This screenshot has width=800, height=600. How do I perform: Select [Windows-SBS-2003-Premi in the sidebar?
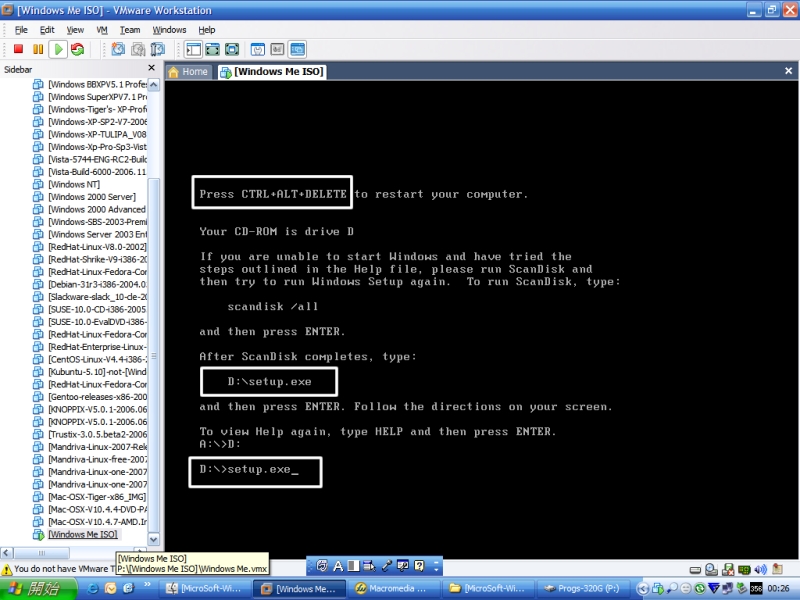tap(97, 222)
